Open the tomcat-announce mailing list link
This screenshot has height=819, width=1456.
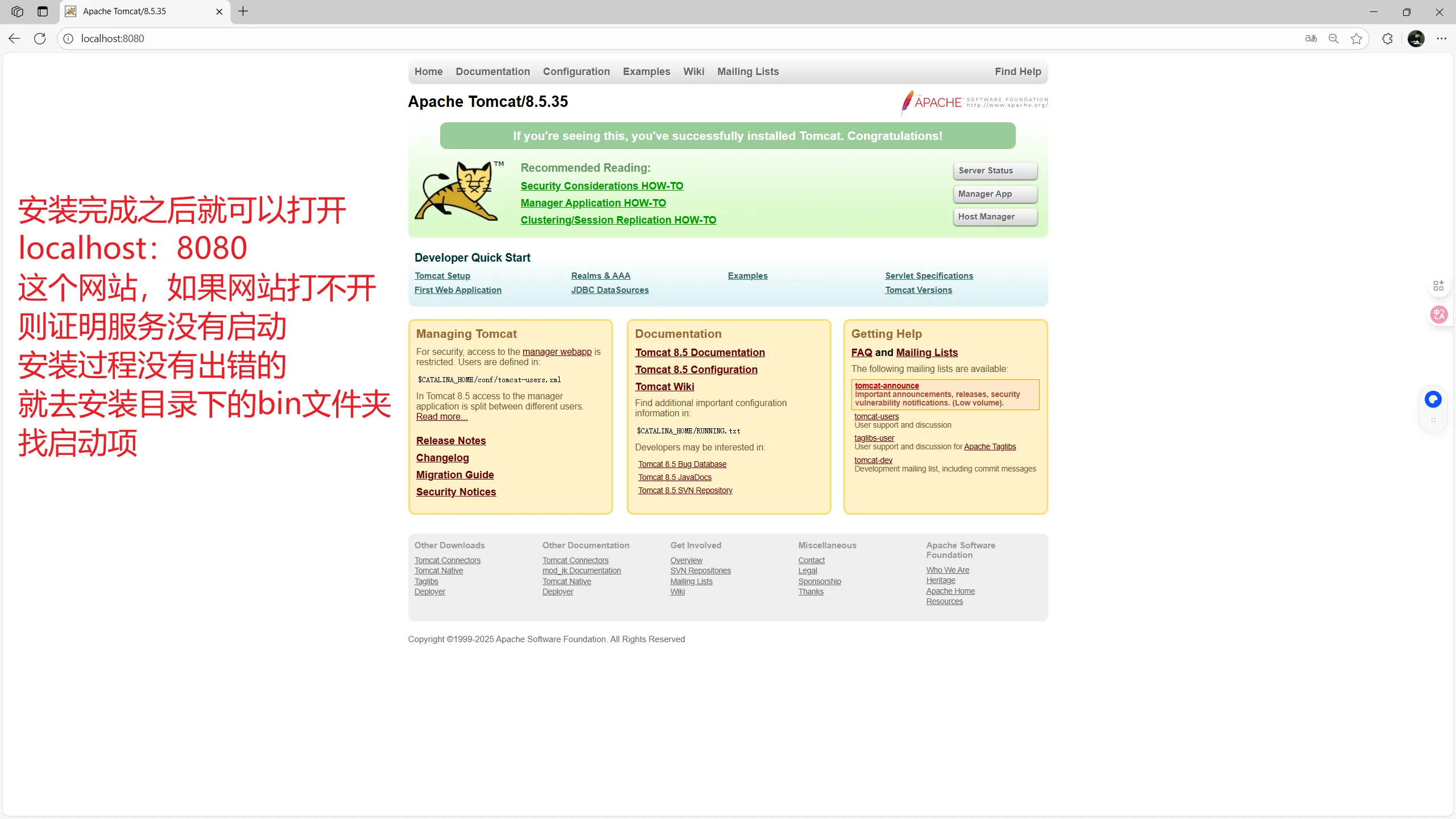click(887, 386)
